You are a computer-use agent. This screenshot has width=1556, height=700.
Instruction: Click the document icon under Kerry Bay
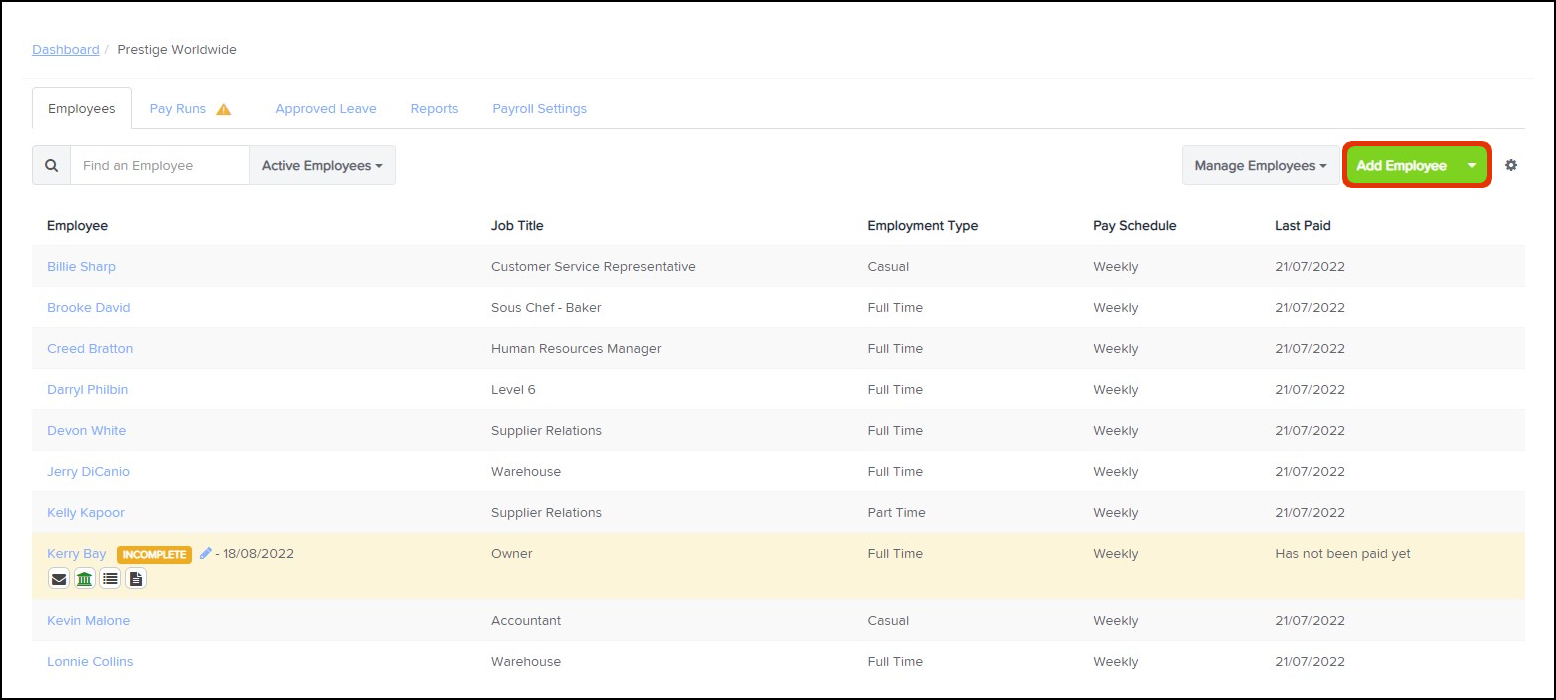tap(136, 578)
